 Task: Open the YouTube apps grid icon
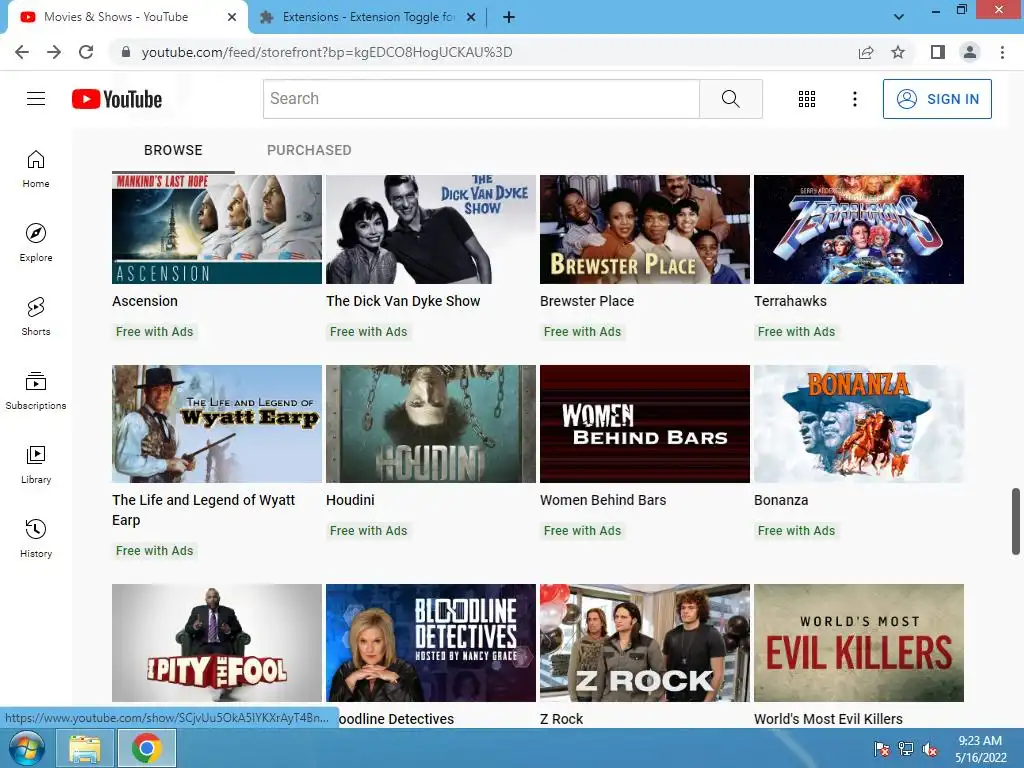pyautogui.click(x=807, y=99)
